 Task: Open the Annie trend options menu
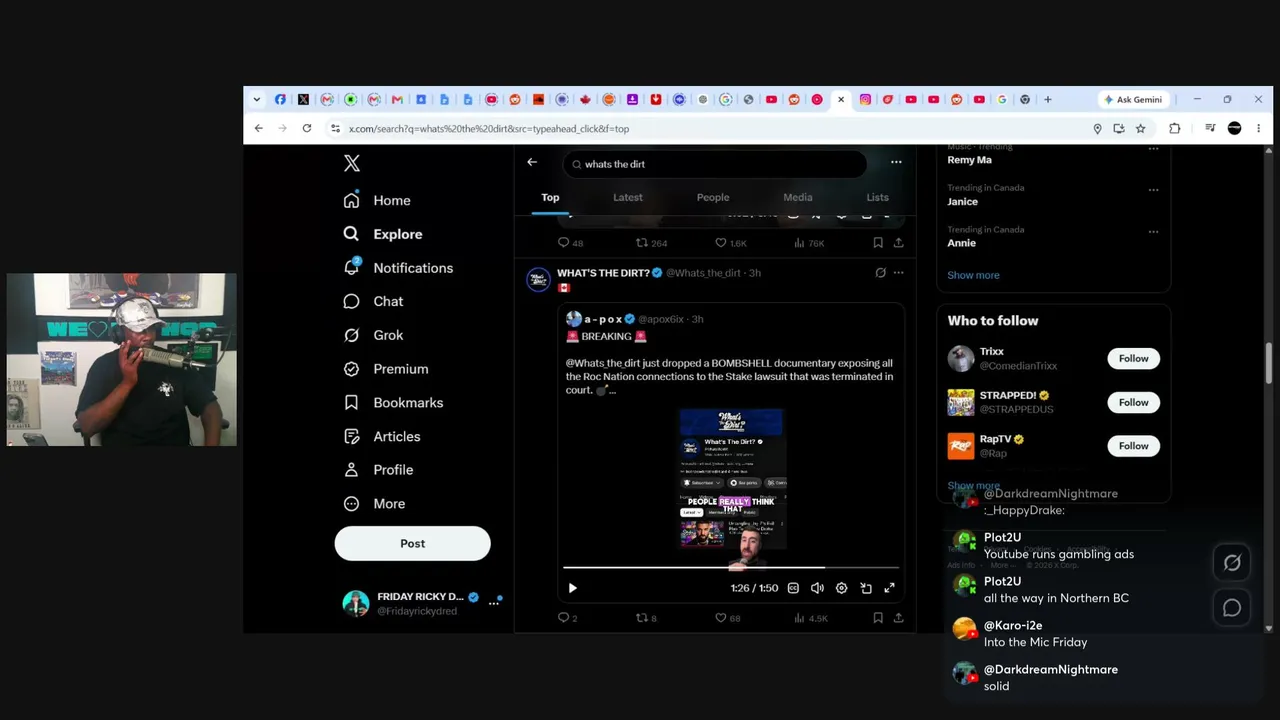[1153, 231]
